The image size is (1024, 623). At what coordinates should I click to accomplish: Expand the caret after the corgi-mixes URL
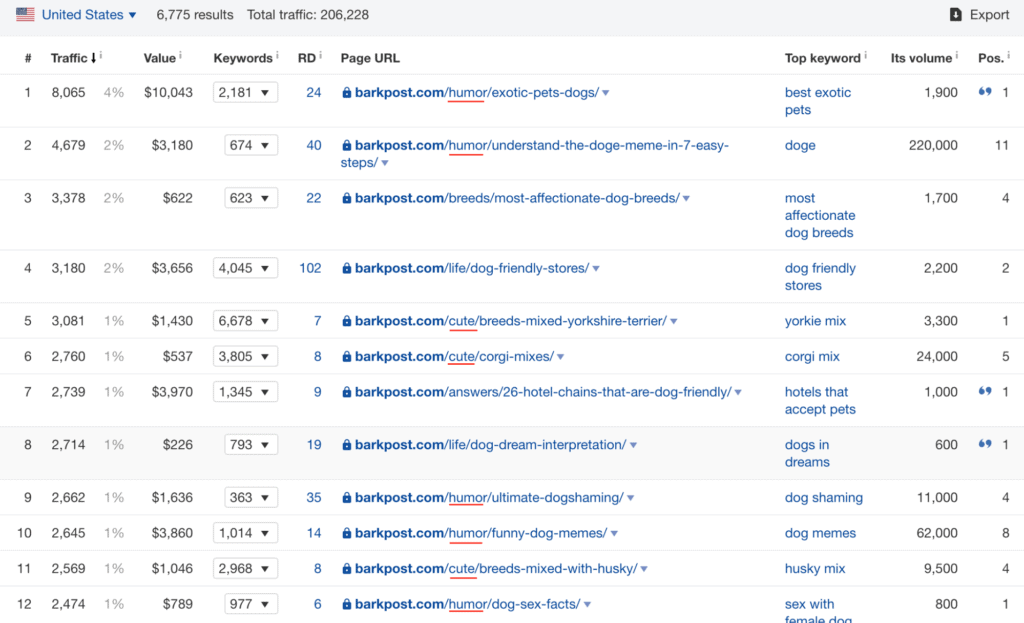[x=561, y=357]
